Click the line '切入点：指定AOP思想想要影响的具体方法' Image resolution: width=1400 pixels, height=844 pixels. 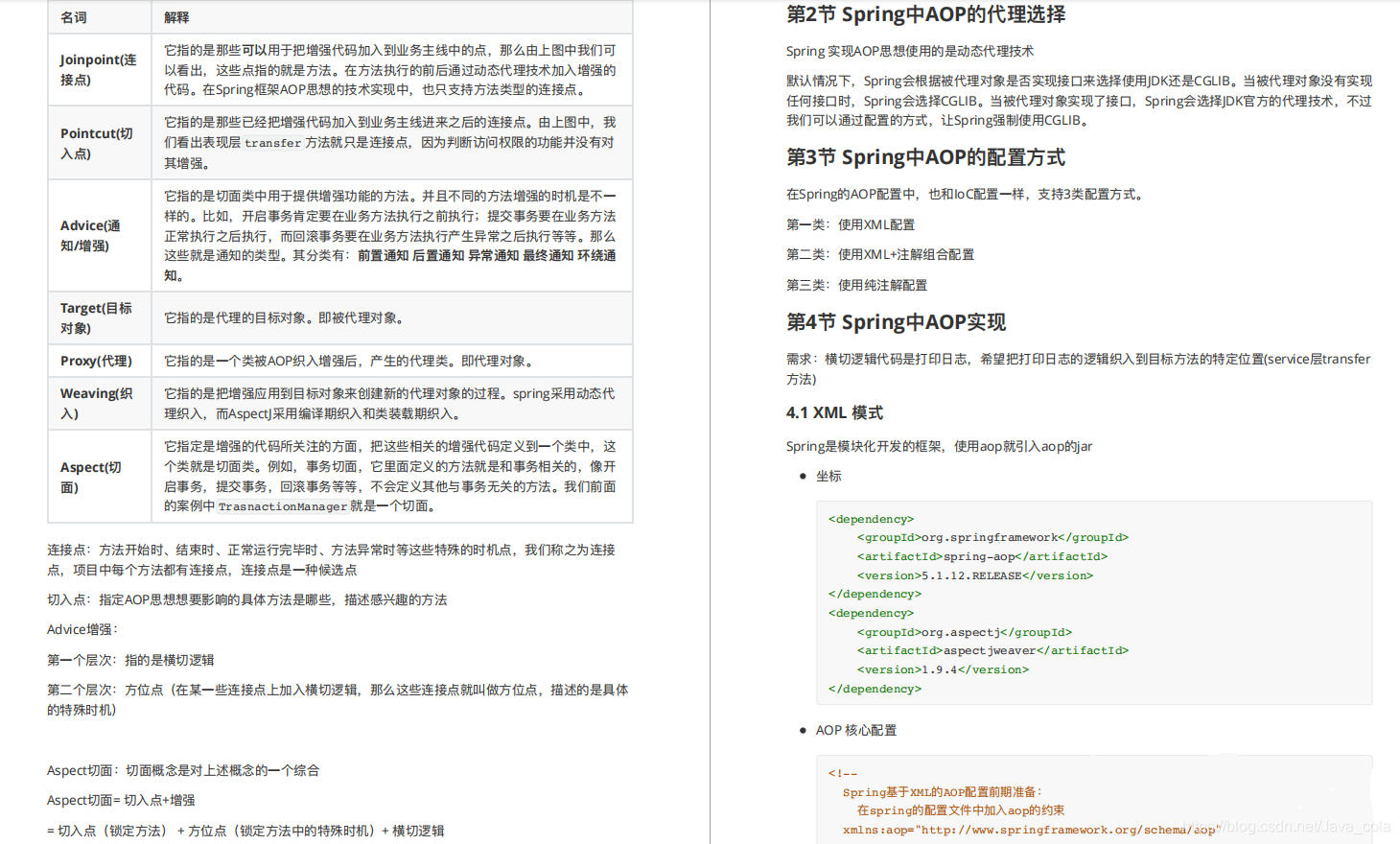pos(247,599)
